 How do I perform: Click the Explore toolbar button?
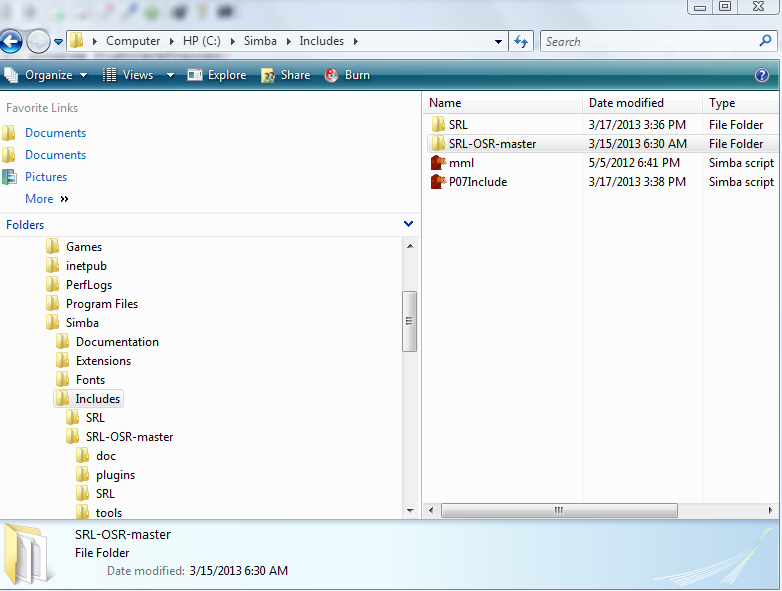coord(217,75)
